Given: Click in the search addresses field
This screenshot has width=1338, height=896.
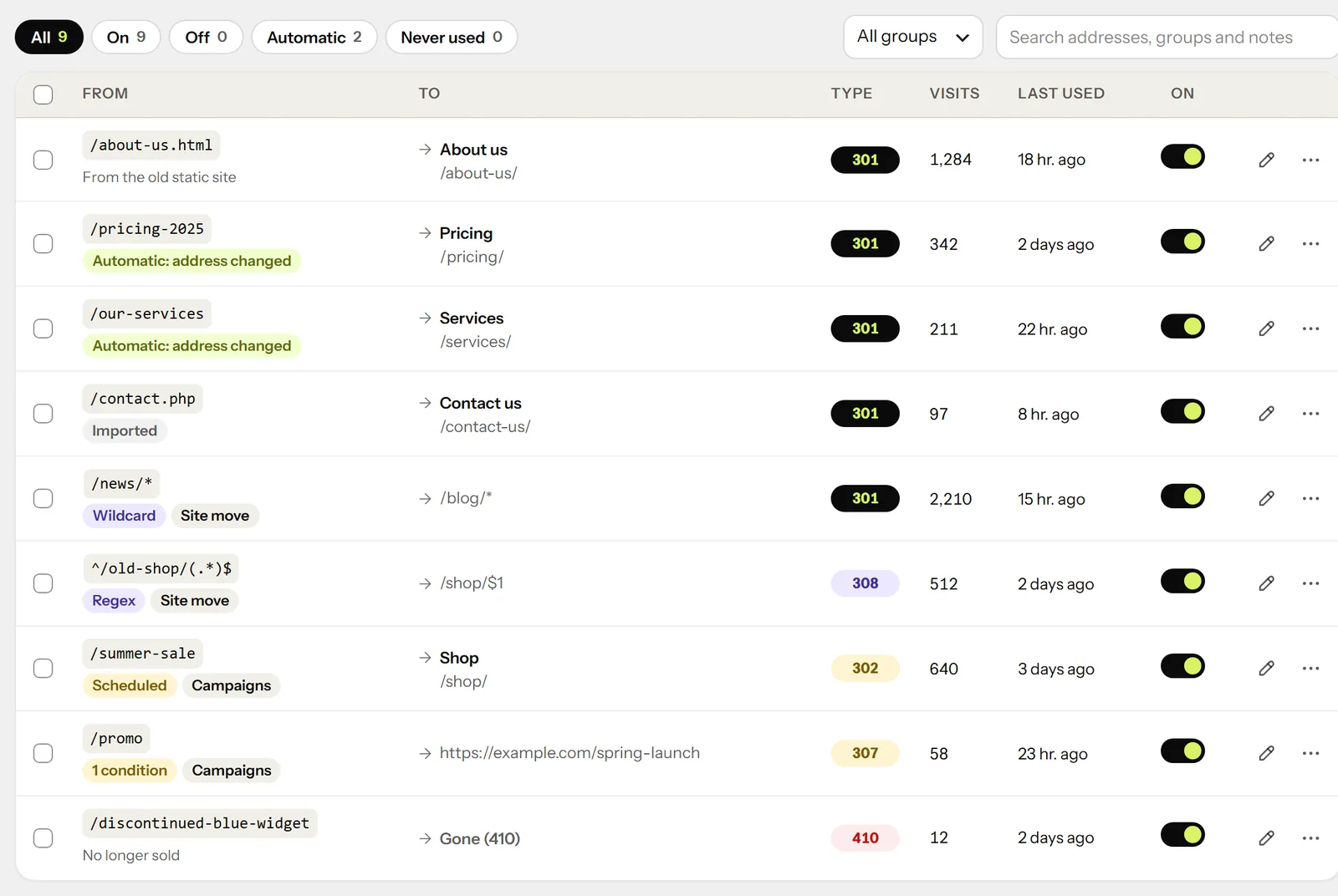Looking at the screenshot, I should [1167, 37].
